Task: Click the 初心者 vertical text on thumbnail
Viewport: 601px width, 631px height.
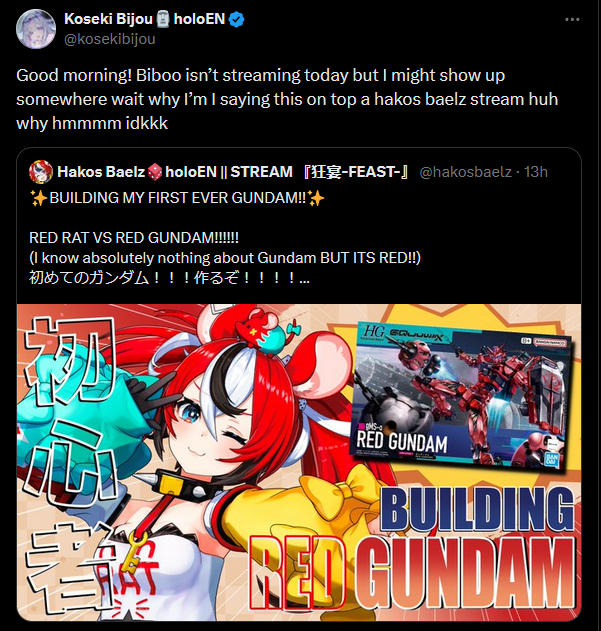Action: (72, 463)
